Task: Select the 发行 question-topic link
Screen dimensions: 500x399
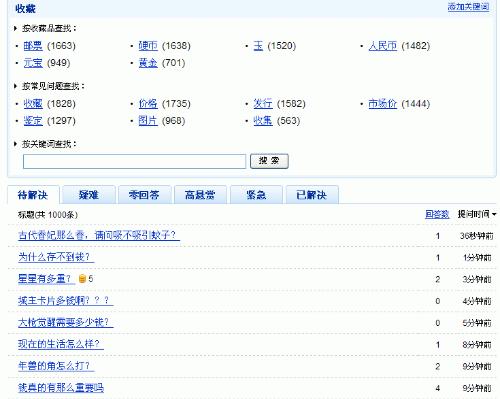Action: (x=263, y=104)
